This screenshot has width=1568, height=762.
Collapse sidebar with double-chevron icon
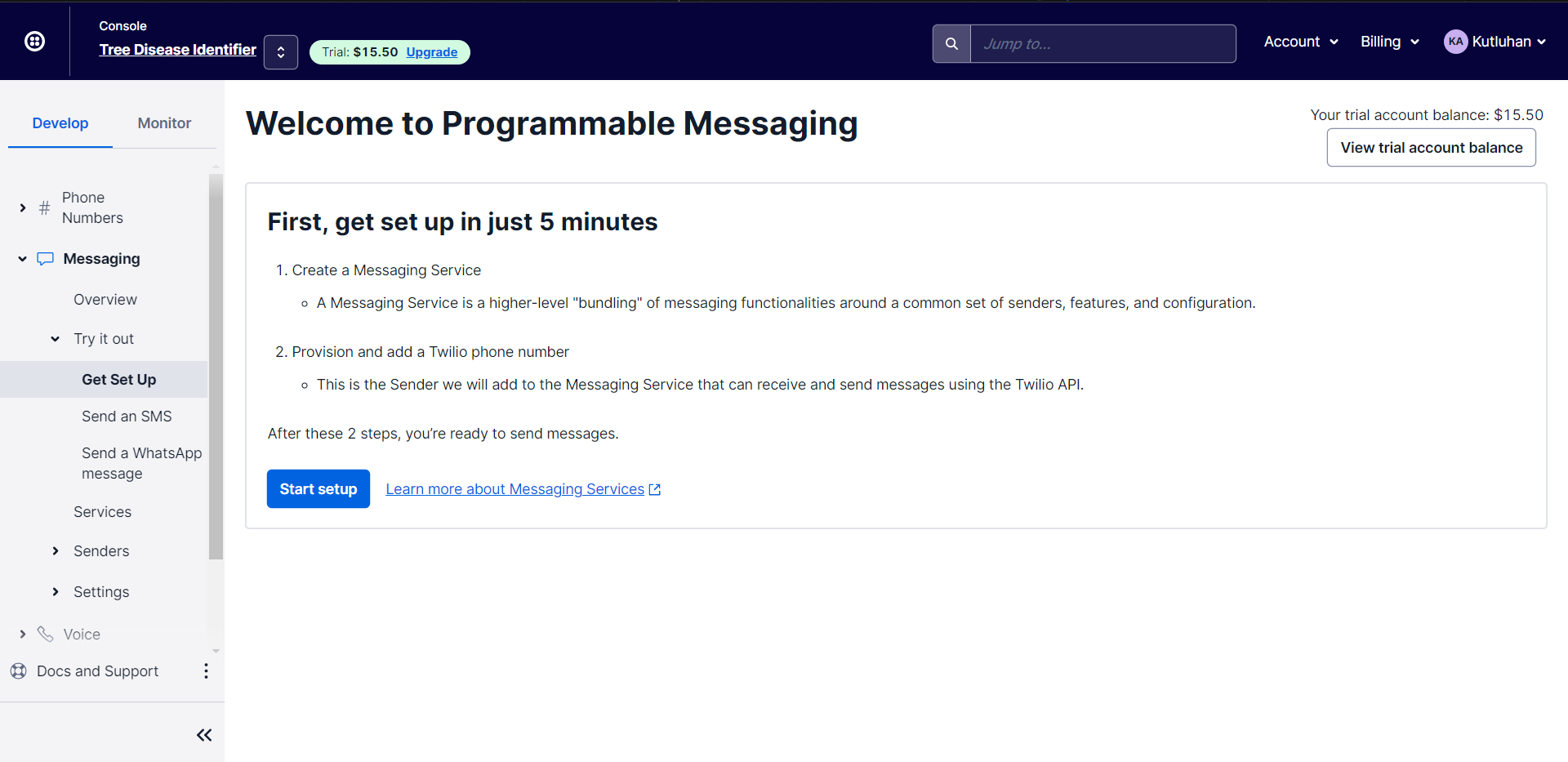(204, 735)
